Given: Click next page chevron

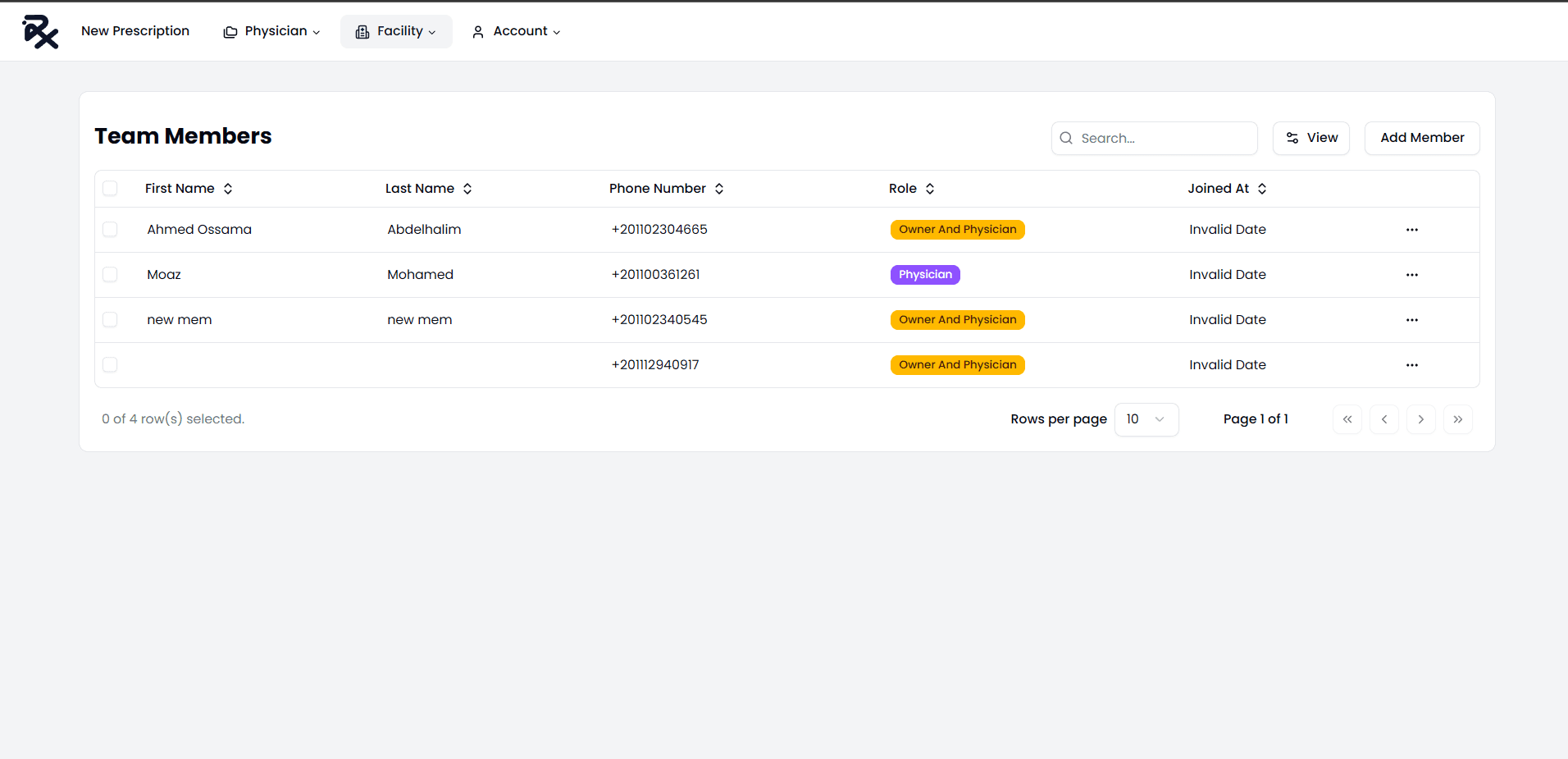Looking at the screenshot, I should (x=1420, y=419).
